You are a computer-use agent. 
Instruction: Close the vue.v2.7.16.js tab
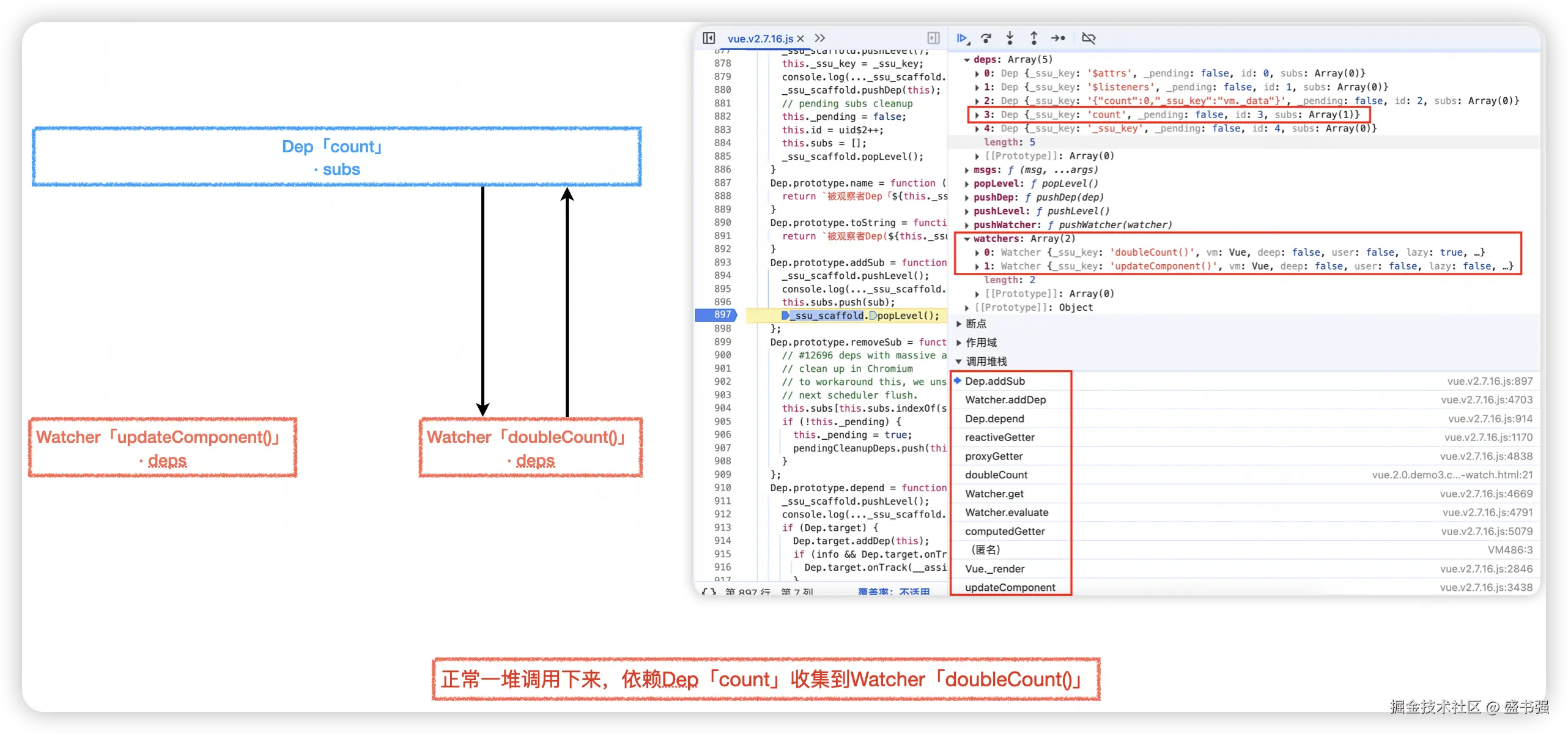click(x=801, y=39)
